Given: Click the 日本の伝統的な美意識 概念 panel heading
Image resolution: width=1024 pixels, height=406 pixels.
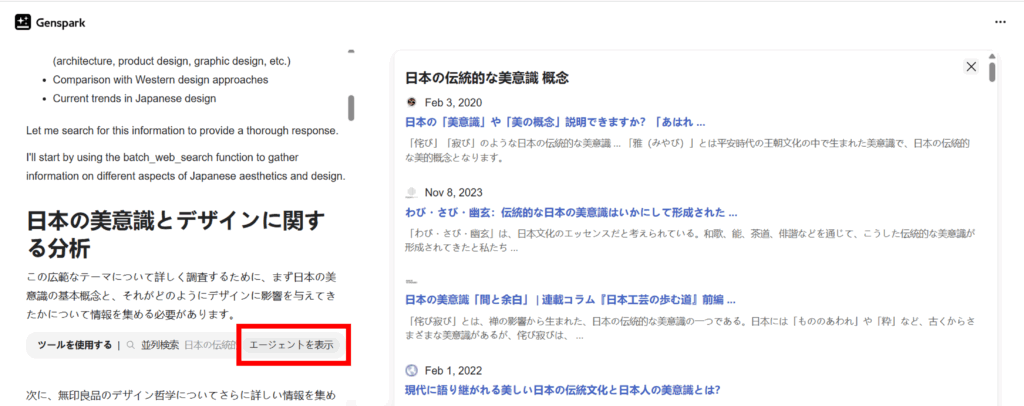Looking at the screenshot, I should tap(487, 77).
